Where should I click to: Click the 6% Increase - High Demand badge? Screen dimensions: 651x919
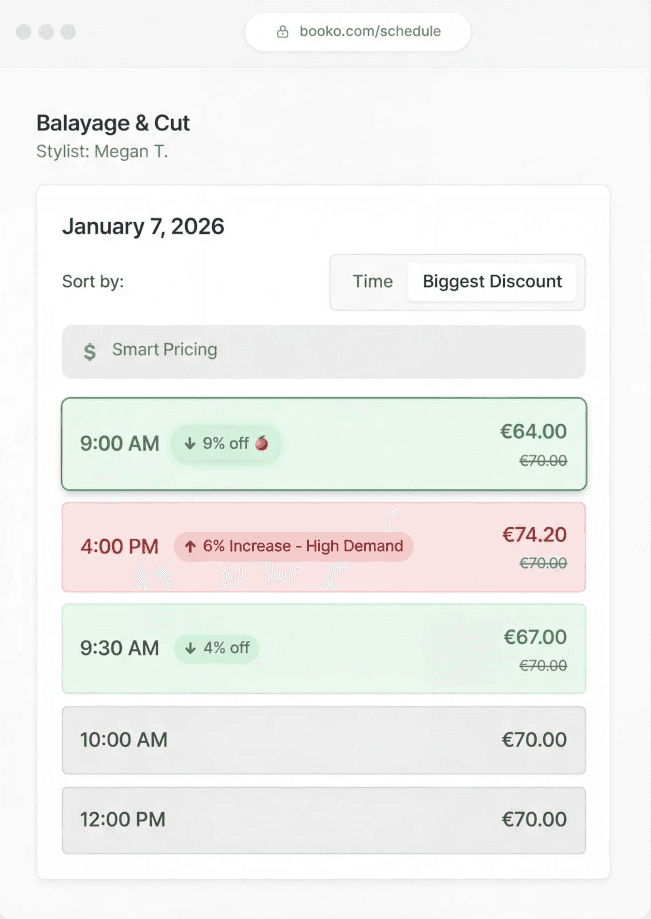click(x=294, y=546)
